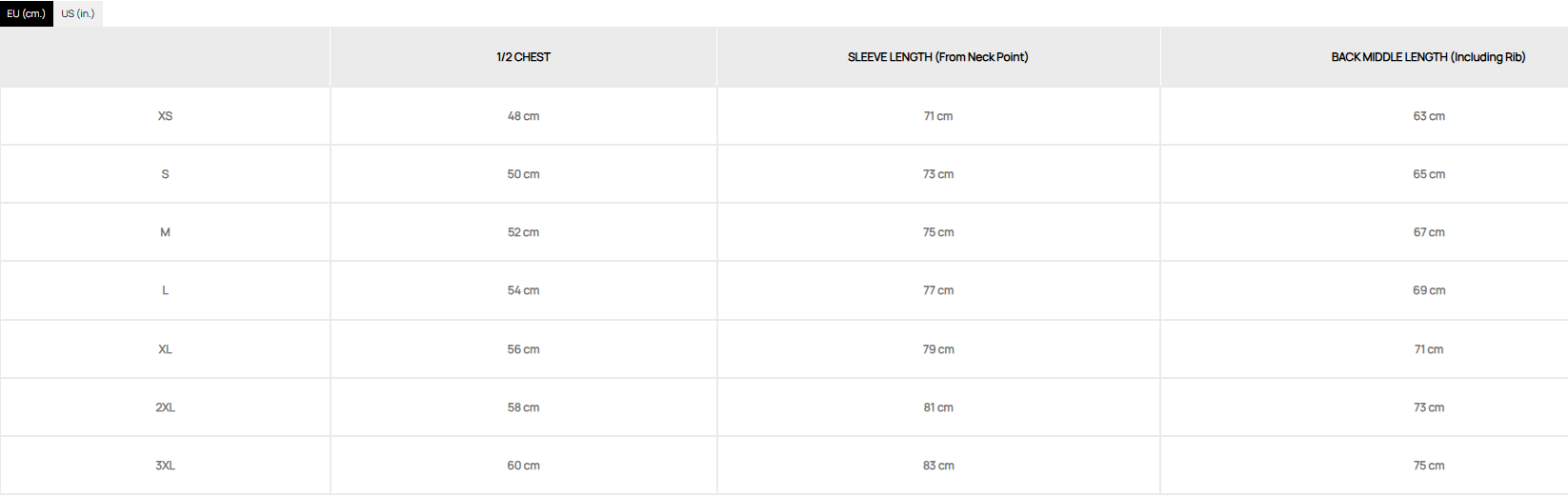Click the BACK MIDDLE LENGTH column header
Viewport: 1568px width, 497px height.
click(1428, 57)
